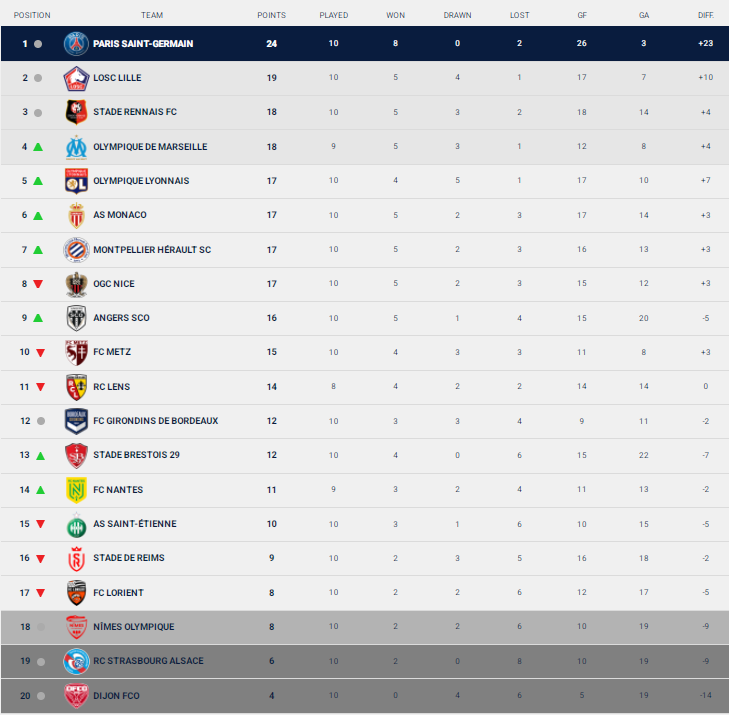Open the AS Saint-Étienne team link

(x=135, y=524)
